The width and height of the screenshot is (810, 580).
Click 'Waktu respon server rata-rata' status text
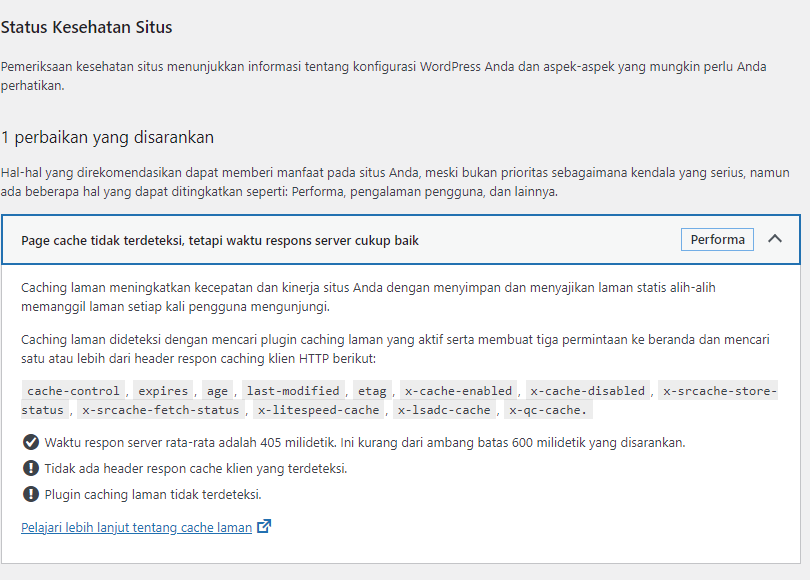[365, 443]
